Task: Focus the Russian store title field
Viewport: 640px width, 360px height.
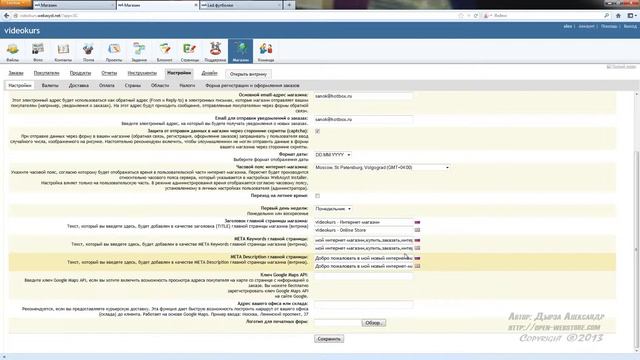Action: point(363,222)
